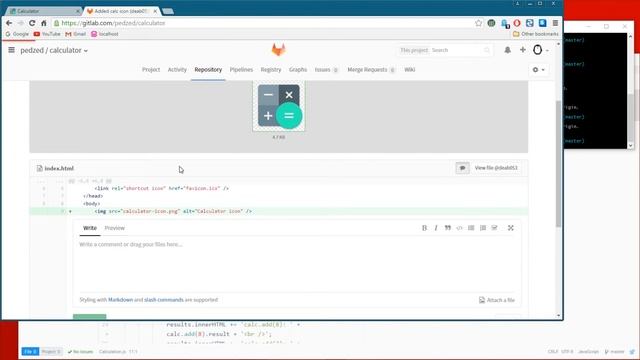Open the Pipelines tab
This screenshot has height=360, width=640.
241,70
